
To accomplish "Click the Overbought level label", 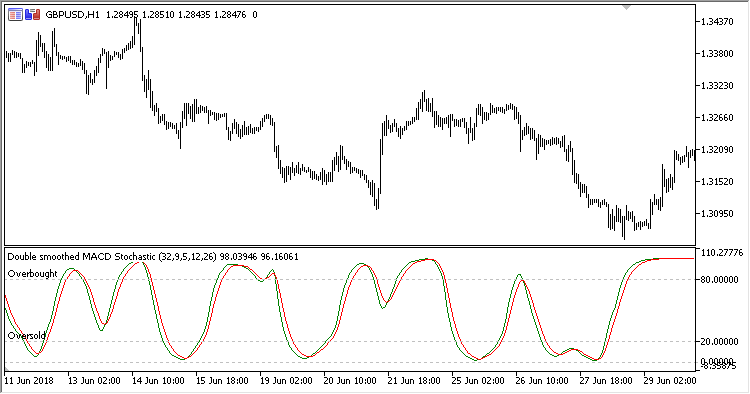I will point(33,274).
